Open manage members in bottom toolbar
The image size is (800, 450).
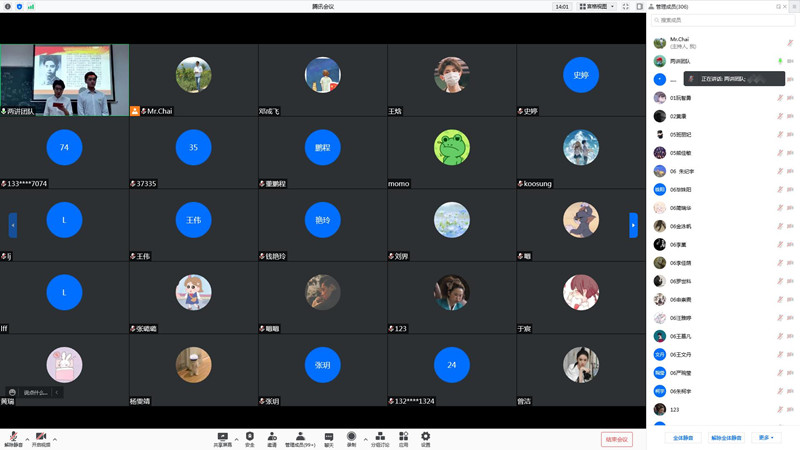pyautogui.click(x=300, y=439)
